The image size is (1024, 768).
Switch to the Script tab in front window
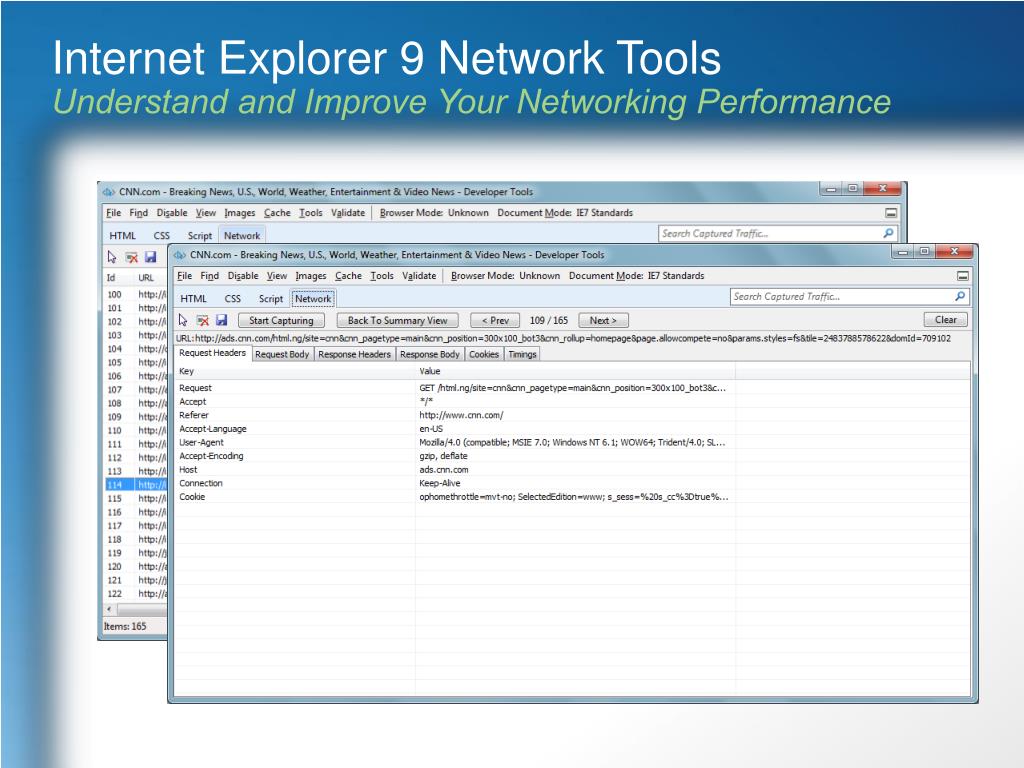coord(271,298)
